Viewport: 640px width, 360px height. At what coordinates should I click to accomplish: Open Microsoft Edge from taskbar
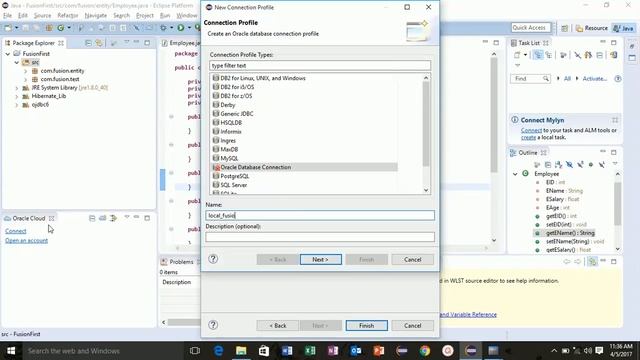tap(218, 351)
